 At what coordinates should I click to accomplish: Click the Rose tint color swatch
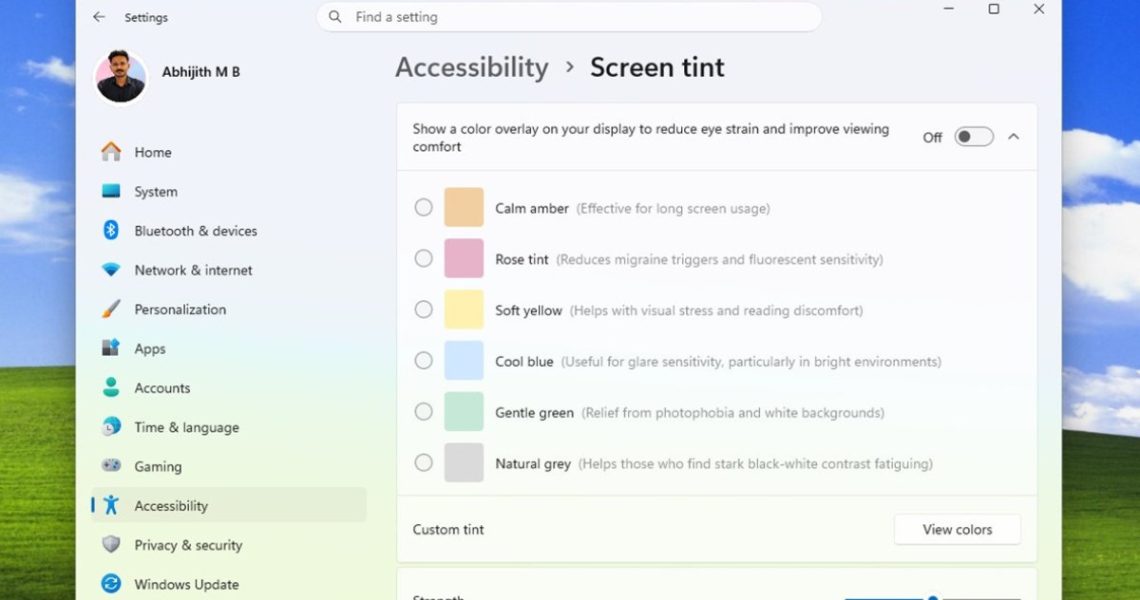(464, 259)
